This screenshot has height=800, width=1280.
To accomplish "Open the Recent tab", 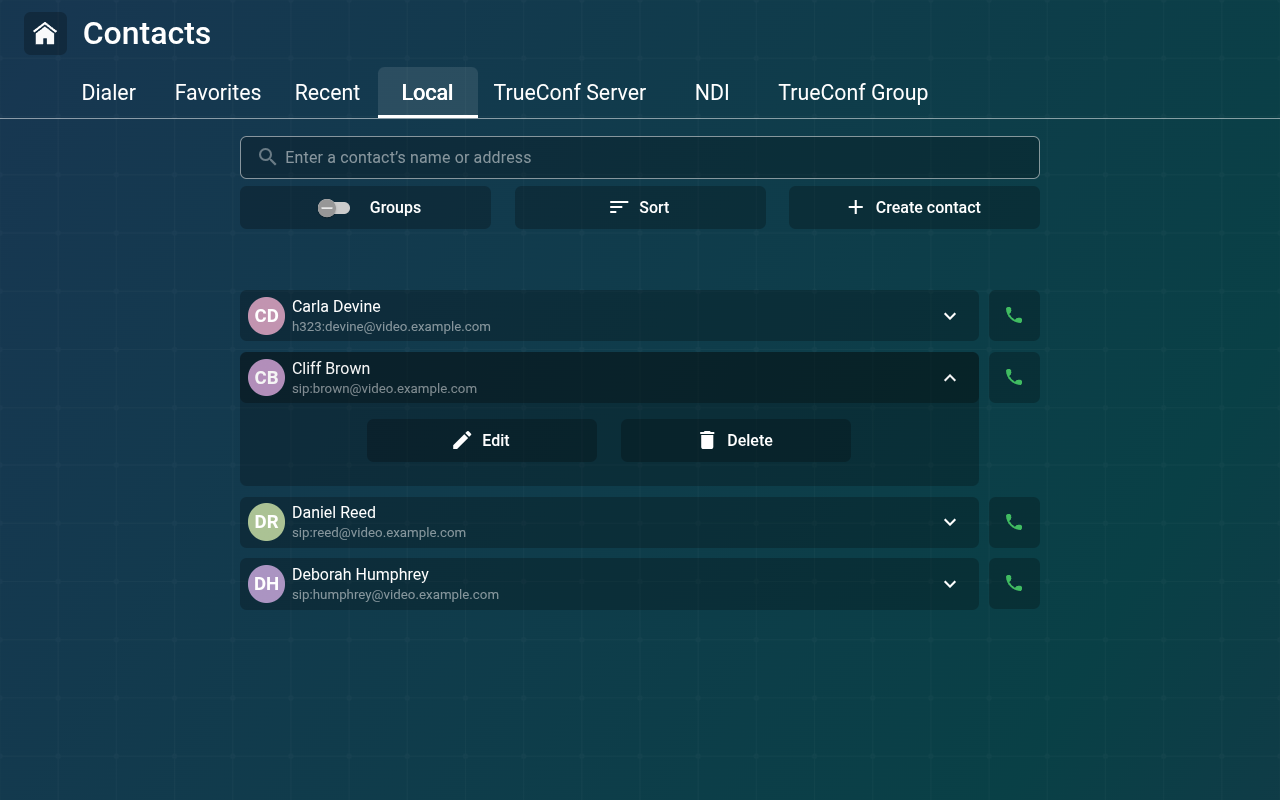I will (x=327, y=92).
